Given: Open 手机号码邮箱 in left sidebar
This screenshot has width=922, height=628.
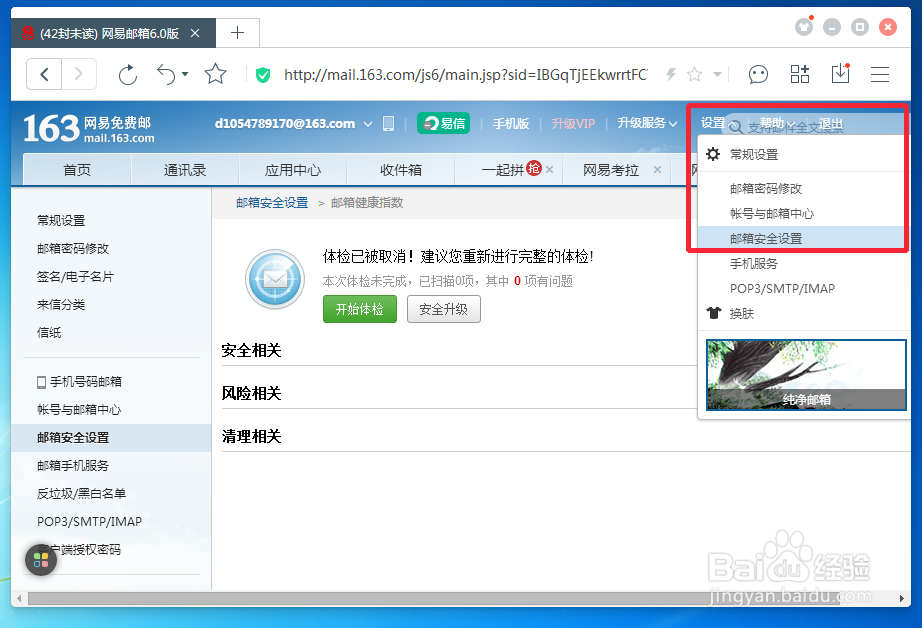Looking at the screenshot, I should (x=79, y=382).
